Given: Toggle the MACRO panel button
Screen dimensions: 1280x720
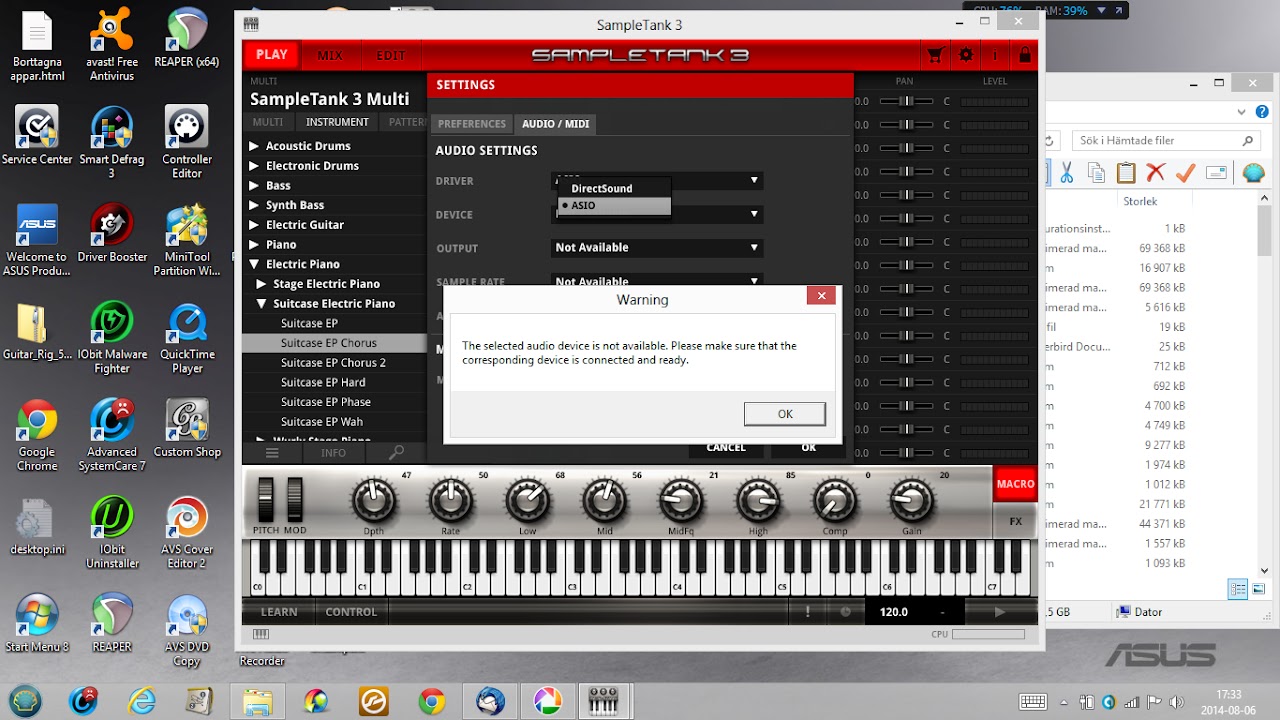Looking at the screenshot, I should click(1015, 484).
